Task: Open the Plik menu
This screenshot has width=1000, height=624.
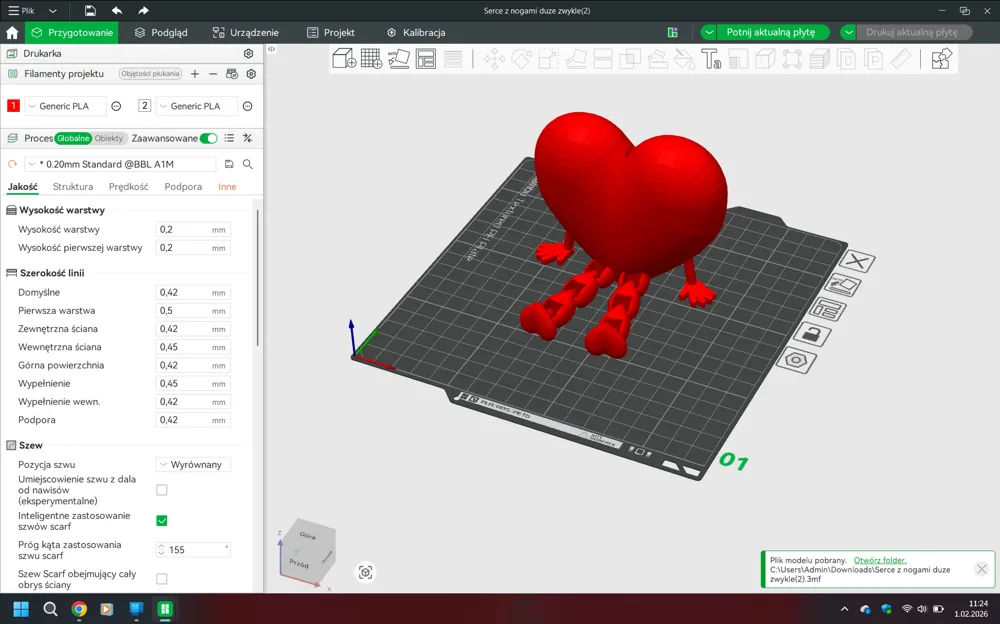Action: tap(21, 11)
